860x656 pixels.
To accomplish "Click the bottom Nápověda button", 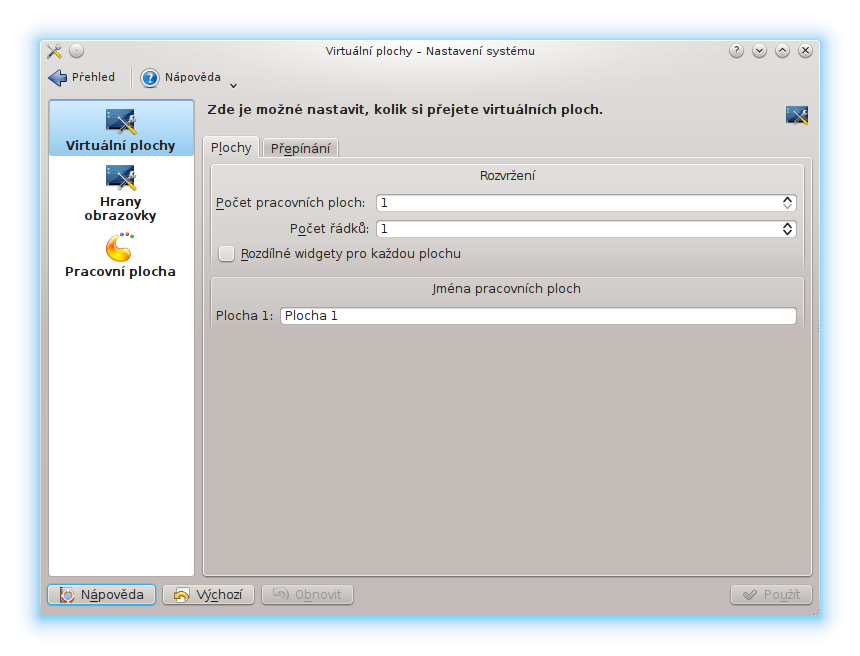I will tap(101, 595).
